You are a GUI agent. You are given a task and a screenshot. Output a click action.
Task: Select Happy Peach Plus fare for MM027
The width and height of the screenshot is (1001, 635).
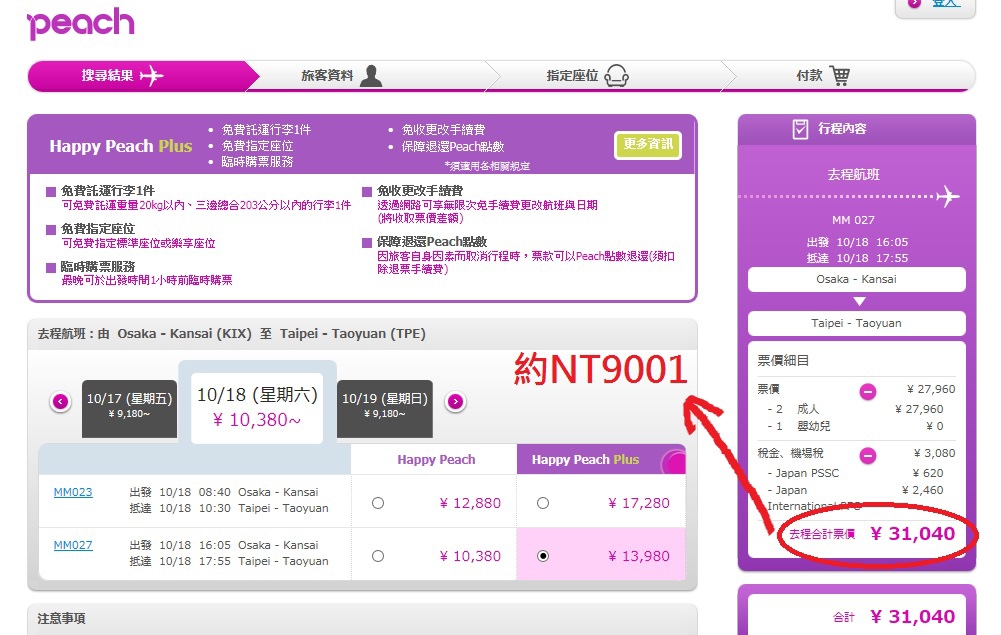click(x=543, y=556)
